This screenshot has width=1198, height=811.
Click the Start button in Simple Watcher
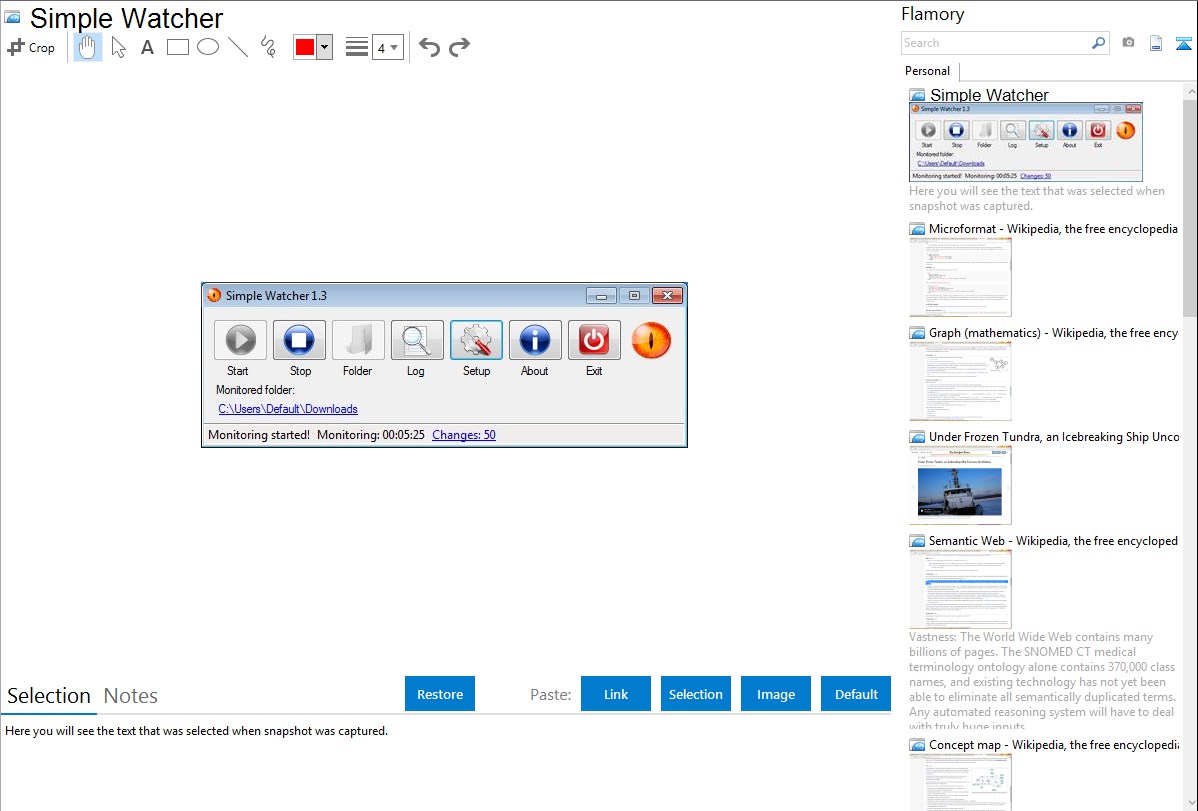[240, 340]
